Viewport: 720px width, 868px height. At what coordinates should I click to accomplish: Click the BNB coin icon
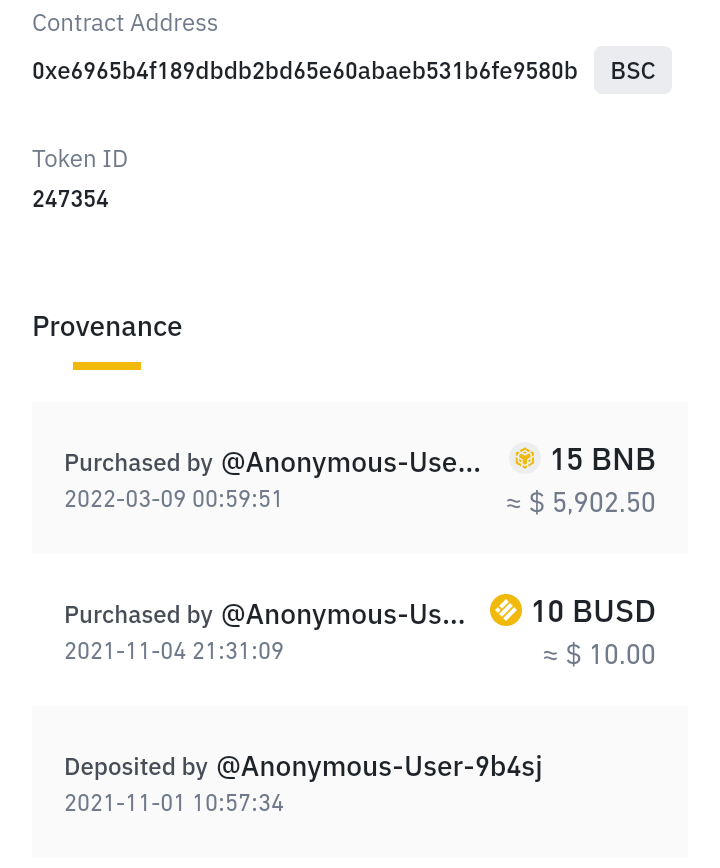pyautogui.click(x=524, y=458)
